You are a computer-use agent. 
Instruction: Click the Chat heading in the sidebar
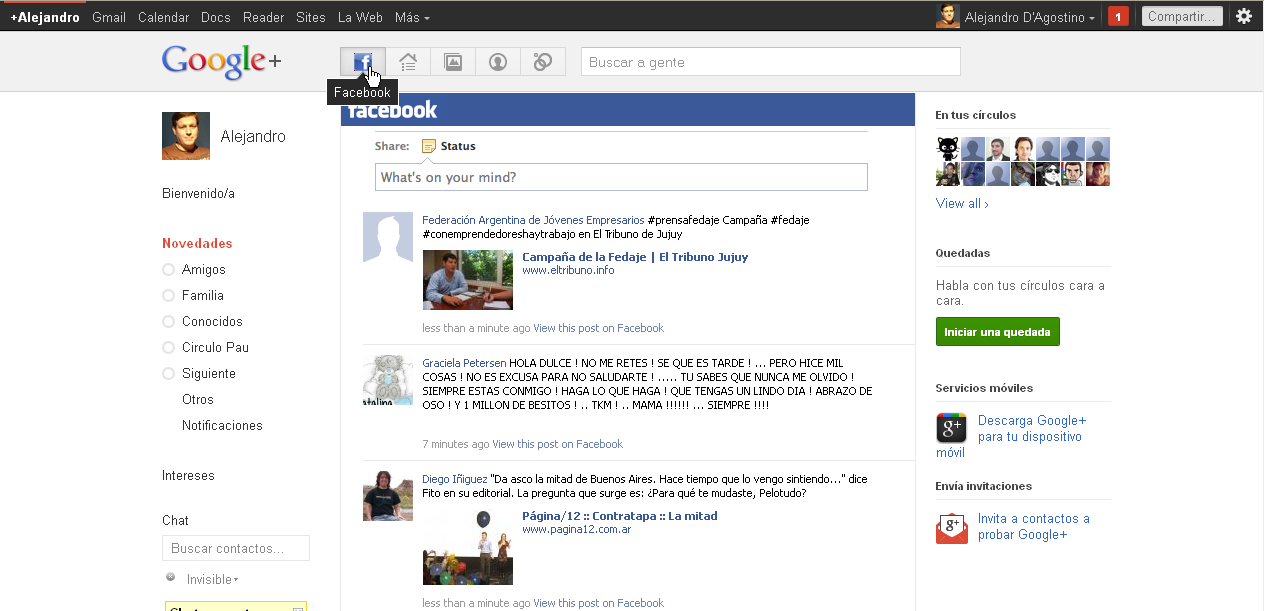pyautogui.click(x=175, y=520)
